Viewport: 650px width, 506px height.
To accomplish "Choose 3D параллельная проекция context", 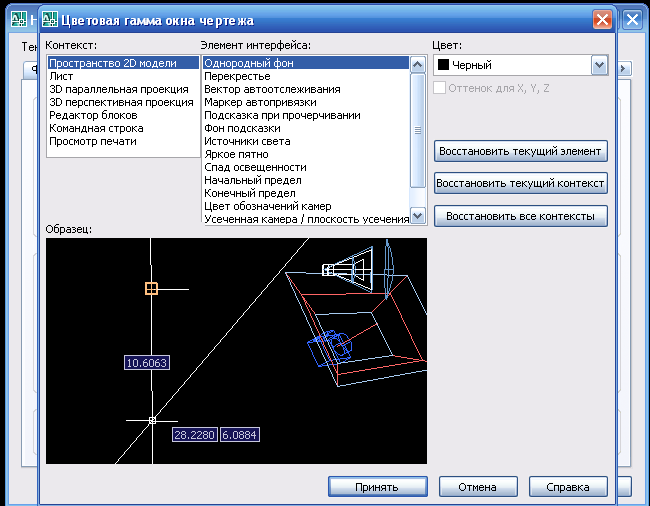I will click(x=123, y=89).
